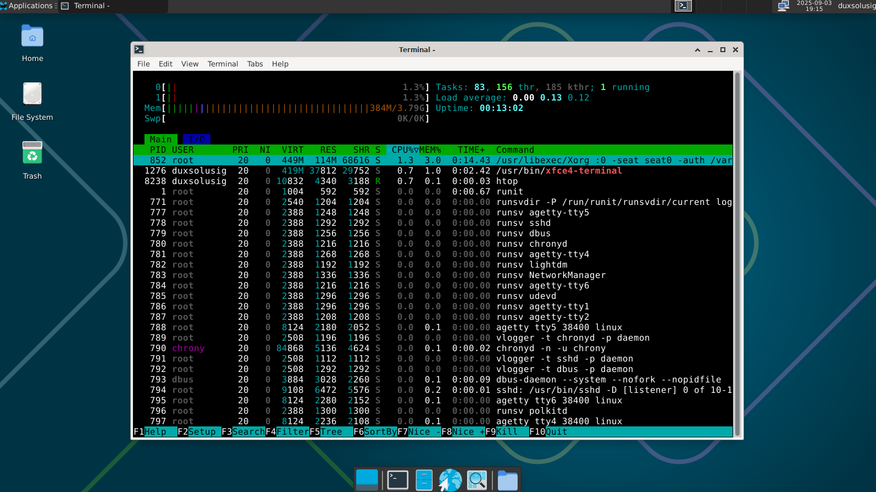Image resolution: width=876 pixels, height=492 pixels.
Task: Open the web browser globe icon in dock
Action: 450,480
